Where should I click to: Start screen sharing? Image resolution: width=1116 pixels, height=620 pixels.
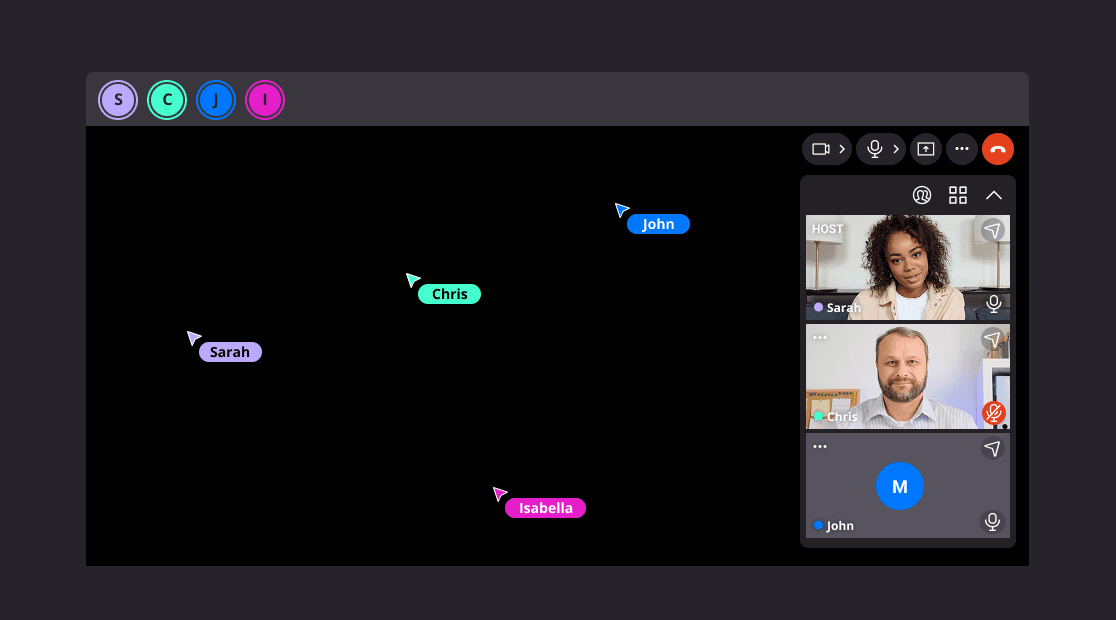point(925,148)
